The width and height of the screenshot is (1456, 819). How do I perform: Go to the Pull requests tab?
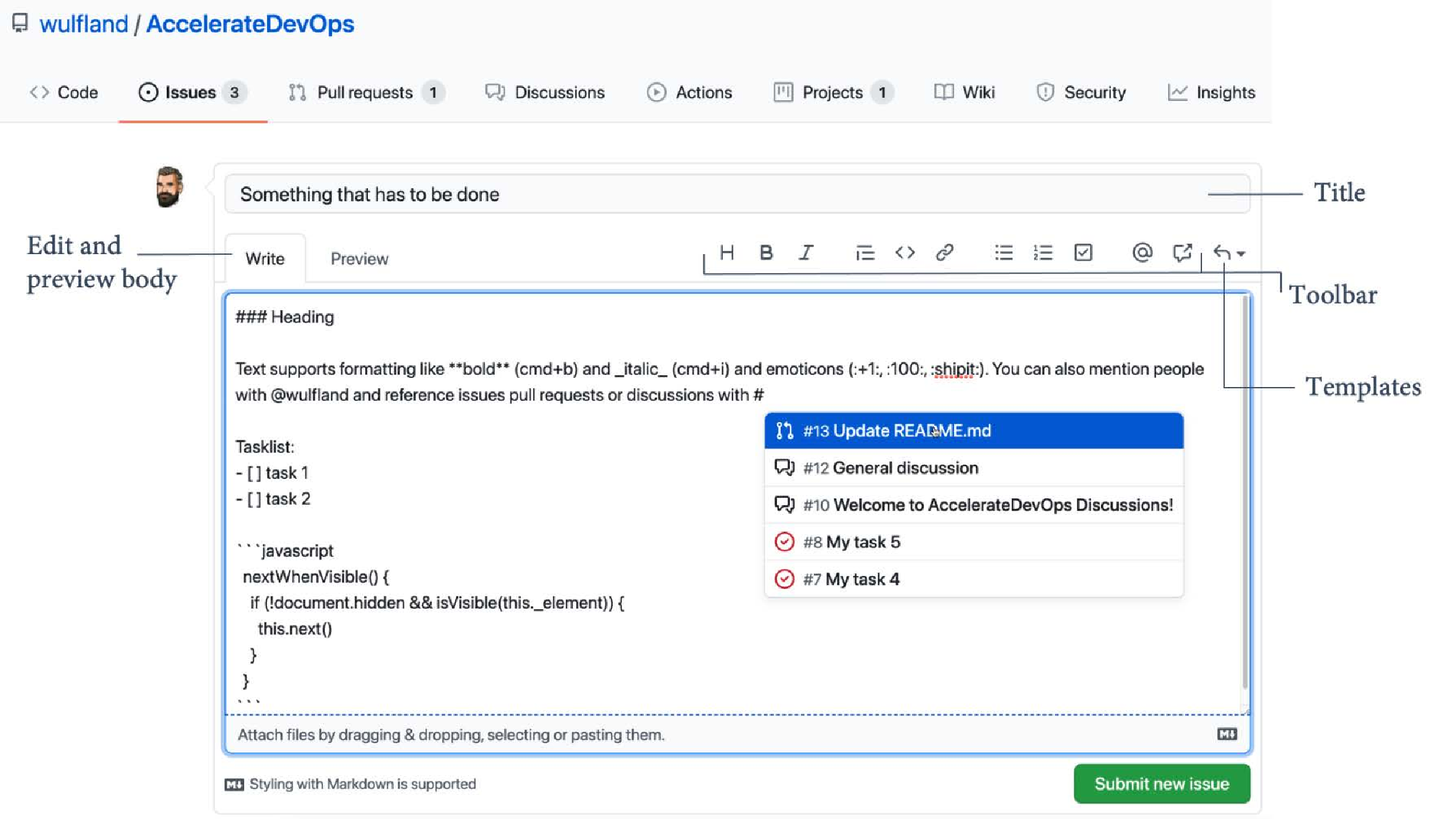click(x=366, y=93)
